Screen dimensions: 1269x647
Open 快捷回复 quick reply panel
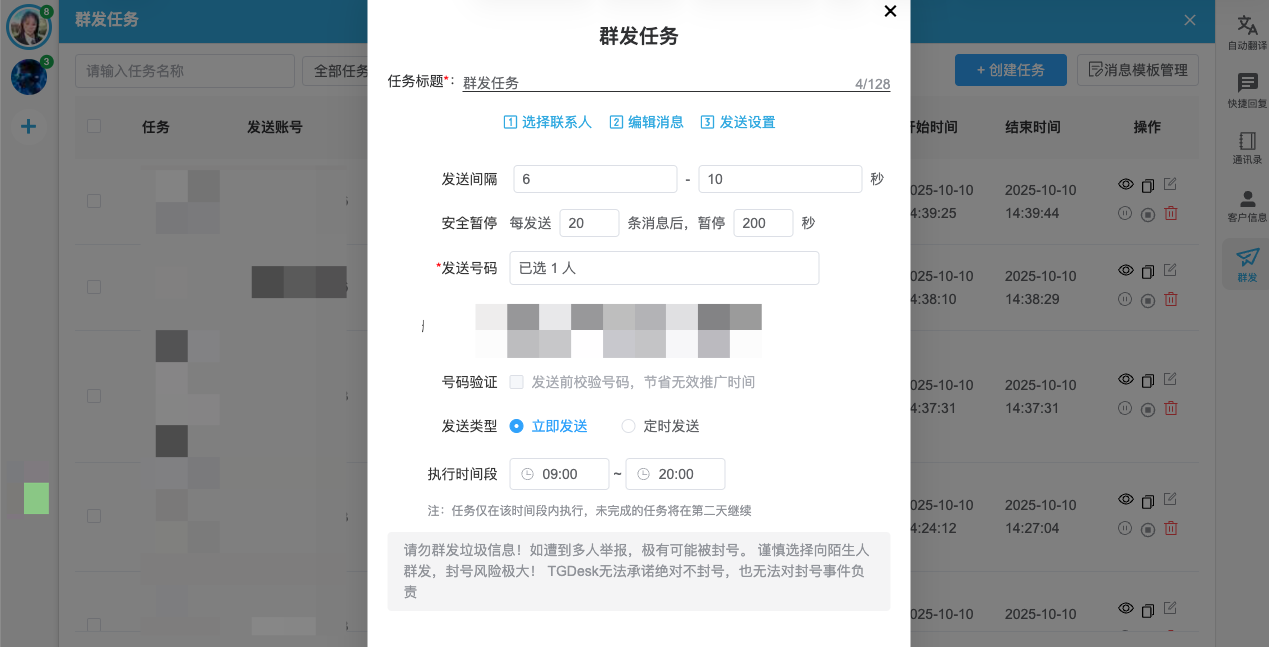coord(1247,89)
